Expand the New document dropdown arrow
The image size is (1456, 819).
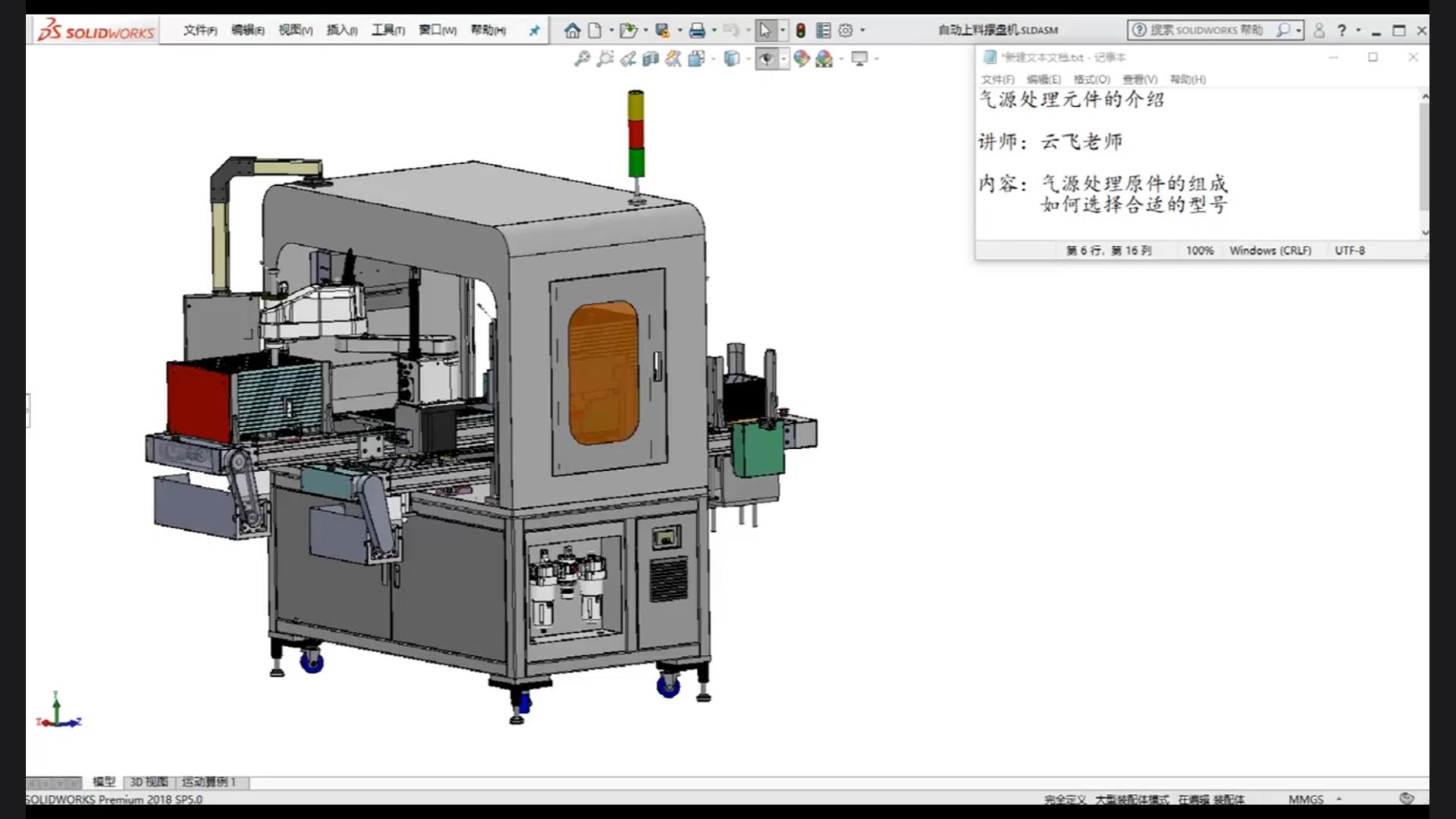coord(611,30)
